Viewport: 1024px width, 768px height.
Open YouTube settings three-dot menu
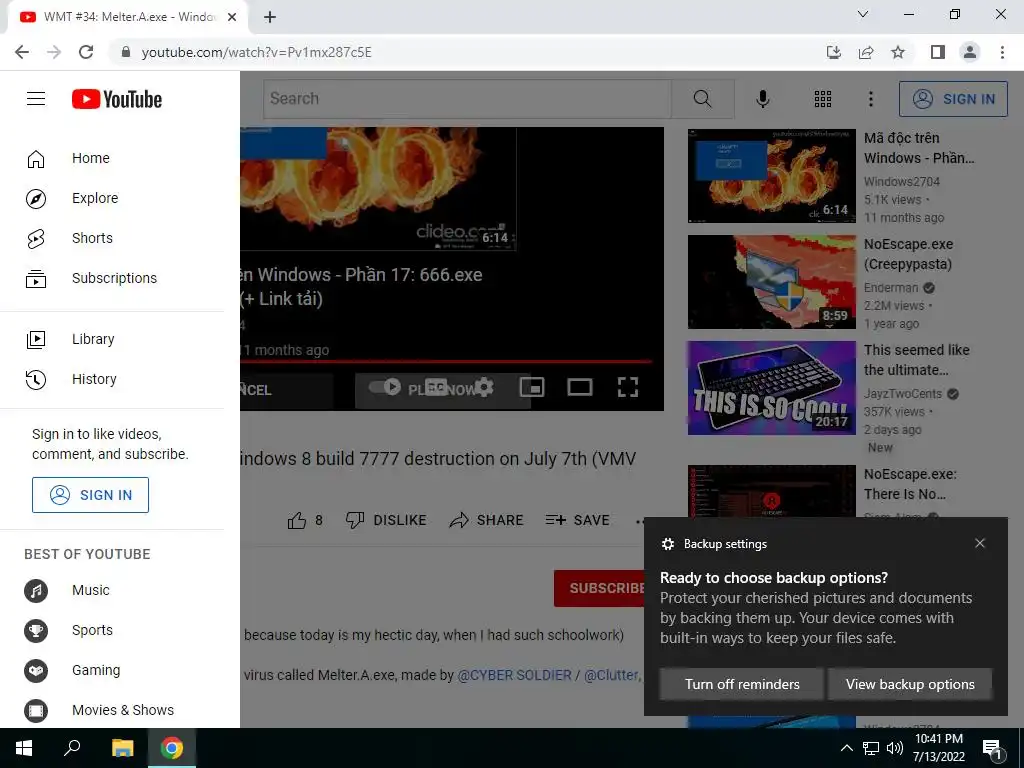tap(871, 99)
